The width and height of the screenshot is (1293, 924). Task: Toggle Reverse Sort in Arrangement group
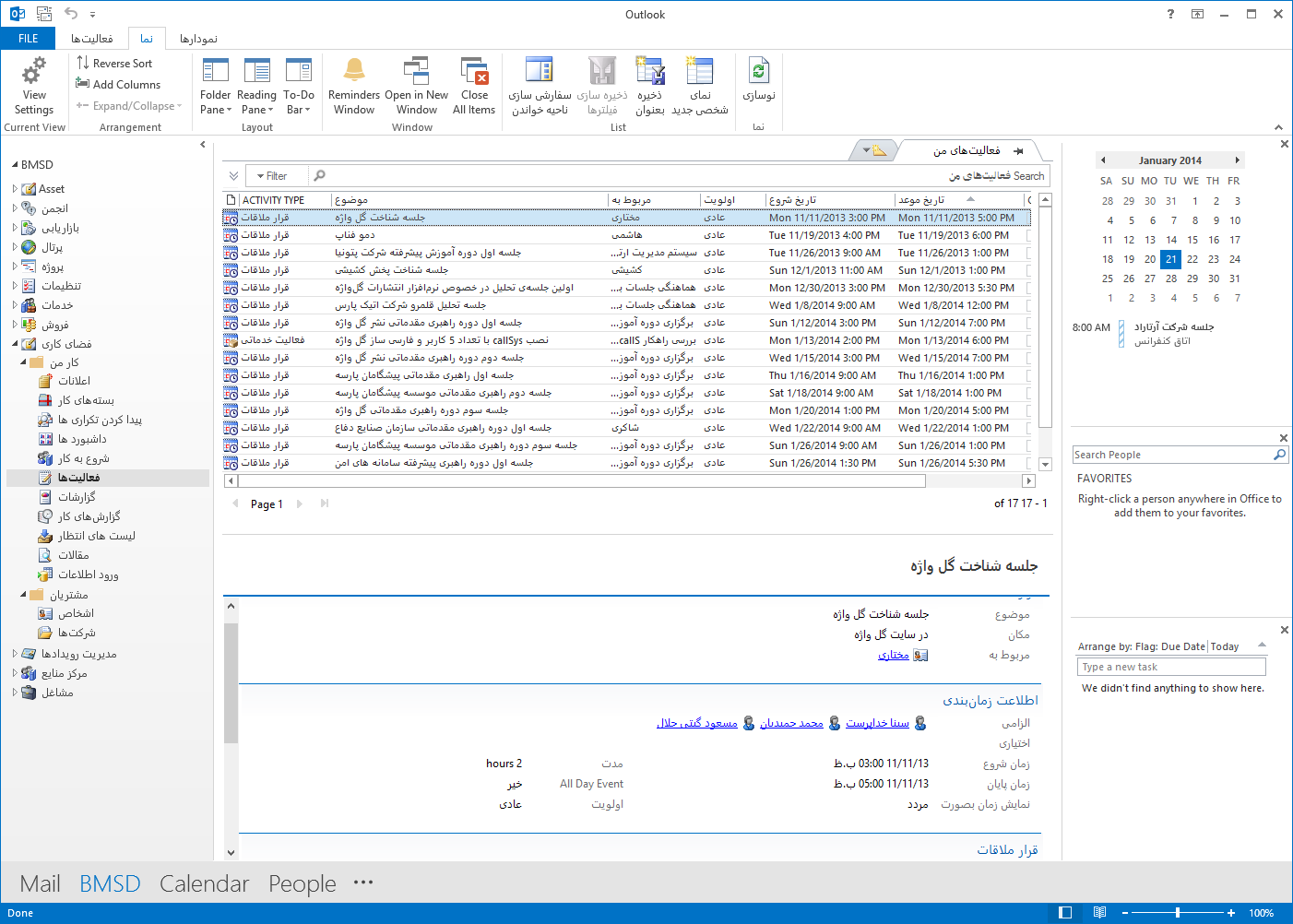[114, 63]
